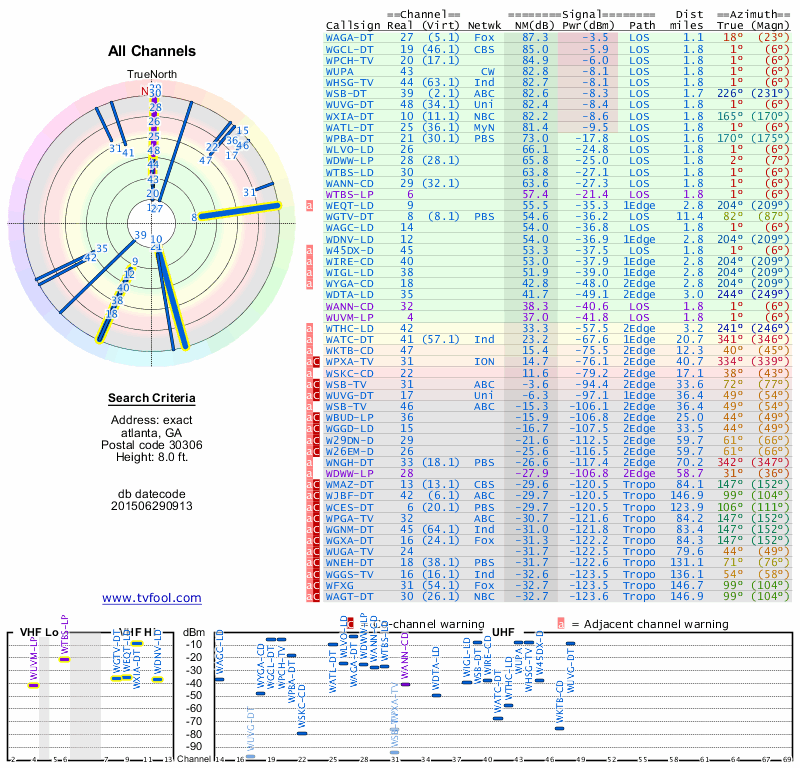800x768 pixels.
Task: Click the co-channel 'C' badge beside WPXA-TV
Action: point(317,362)
